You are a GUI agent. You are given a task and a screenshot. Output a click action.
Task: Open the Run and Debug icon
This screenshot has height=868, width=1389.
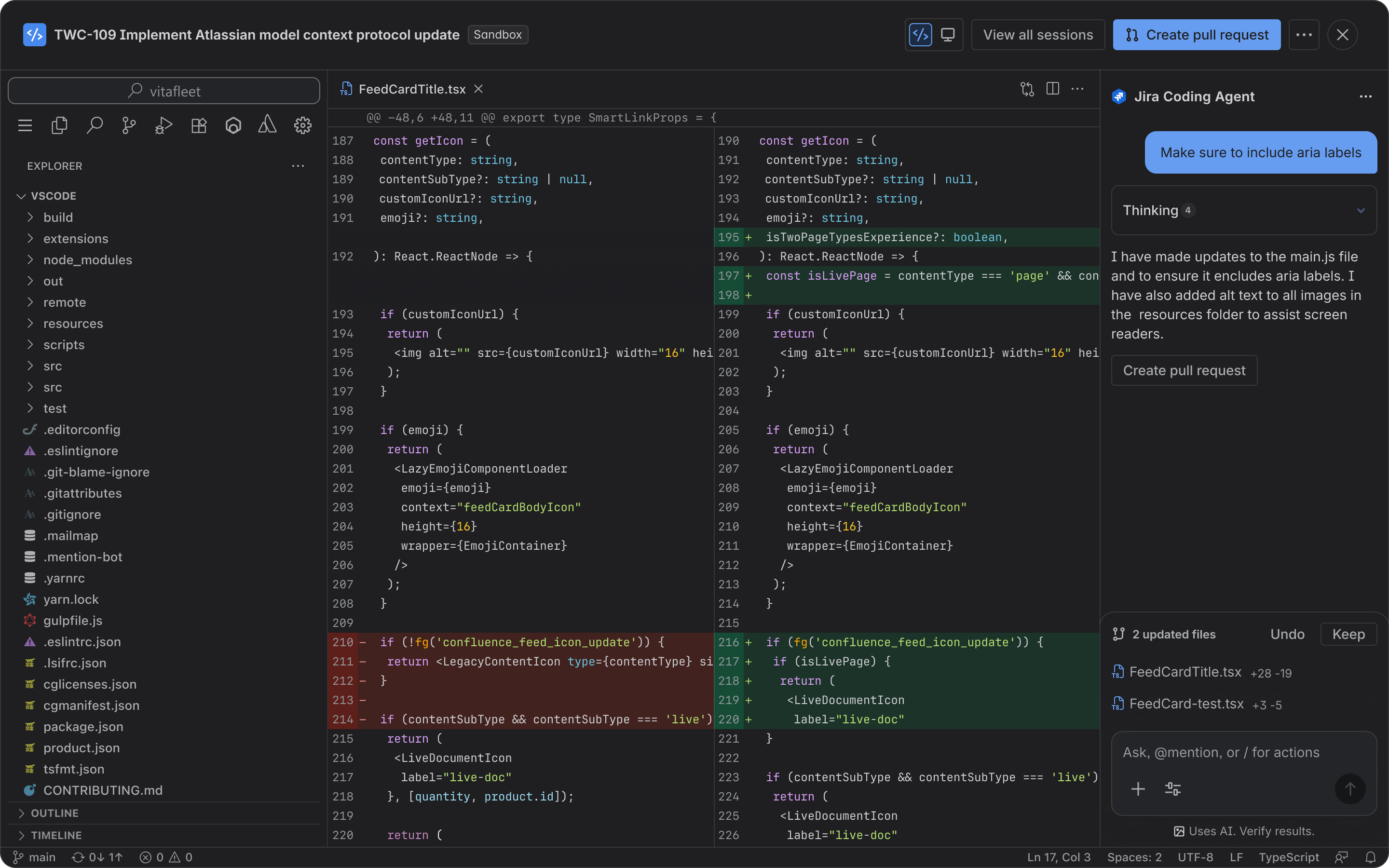[163, 125]
